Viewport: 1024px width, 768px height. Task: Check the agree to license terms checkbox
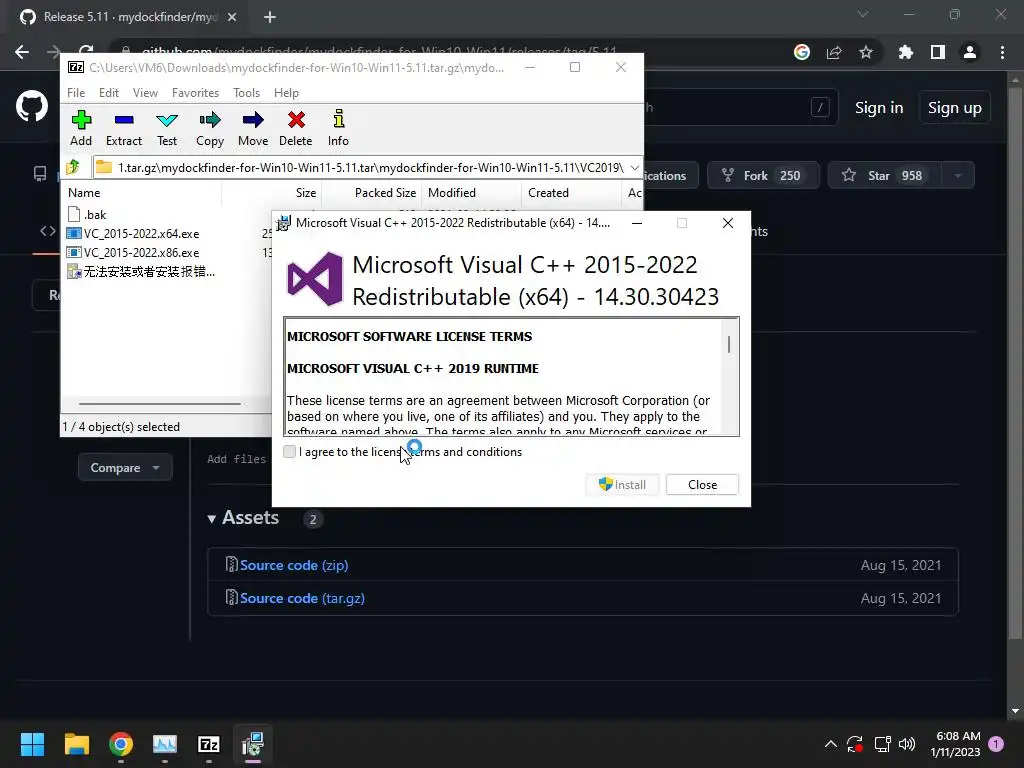click(x=289, y=451)
